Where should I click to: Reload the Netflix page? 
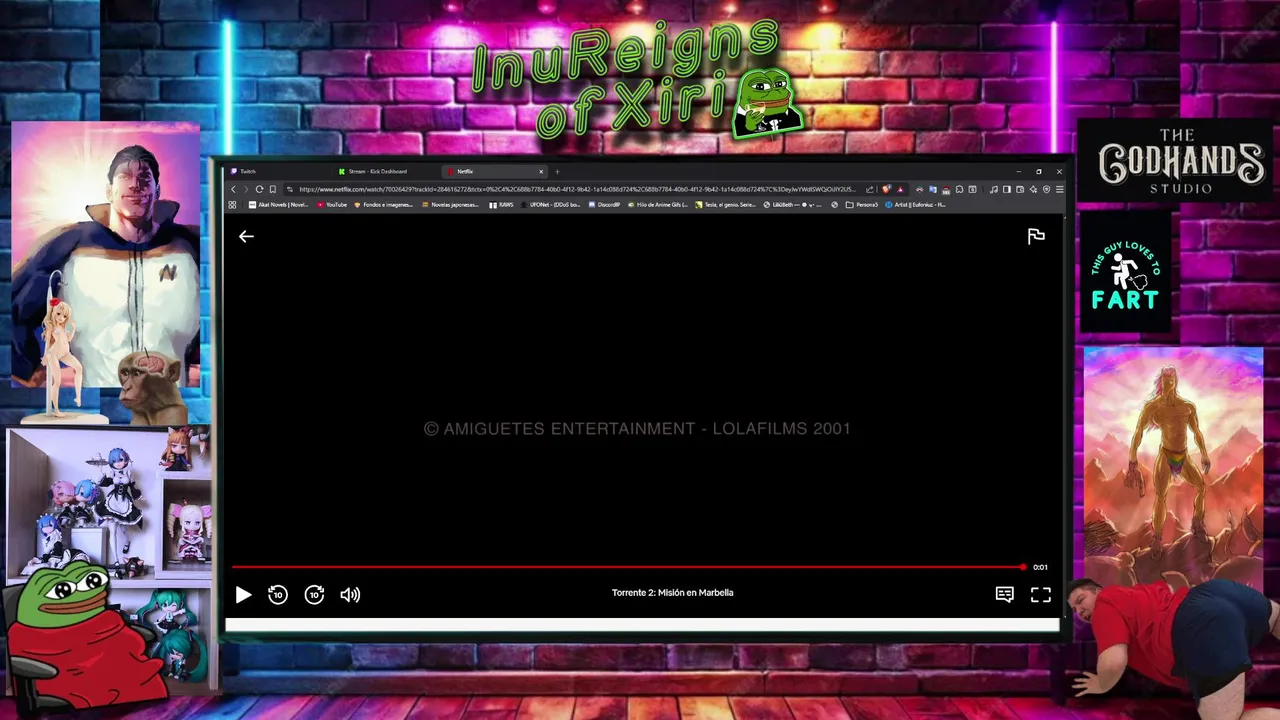[x=259, y=189]
